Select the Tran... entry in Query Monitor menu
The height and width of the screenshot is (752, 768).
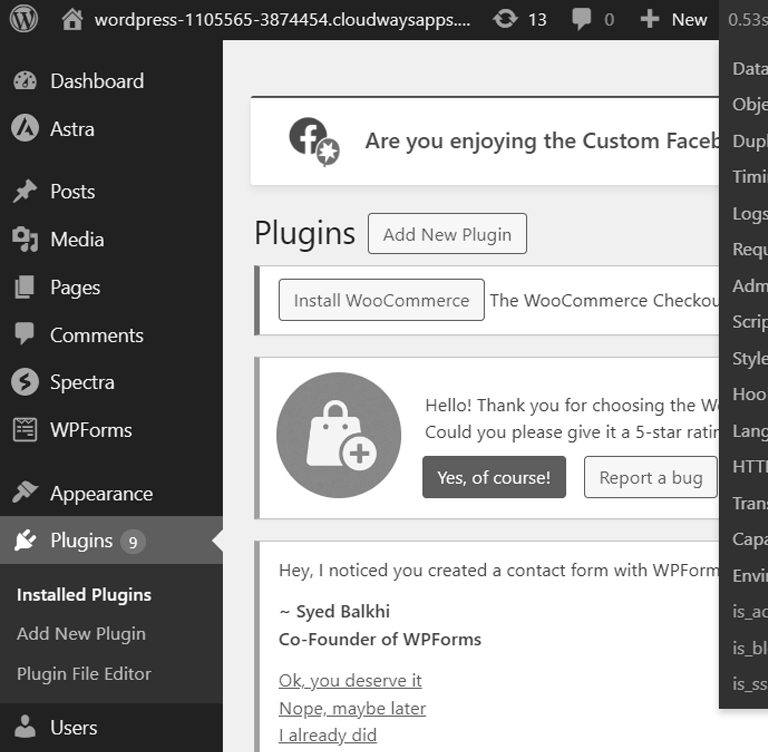(749, 503)
